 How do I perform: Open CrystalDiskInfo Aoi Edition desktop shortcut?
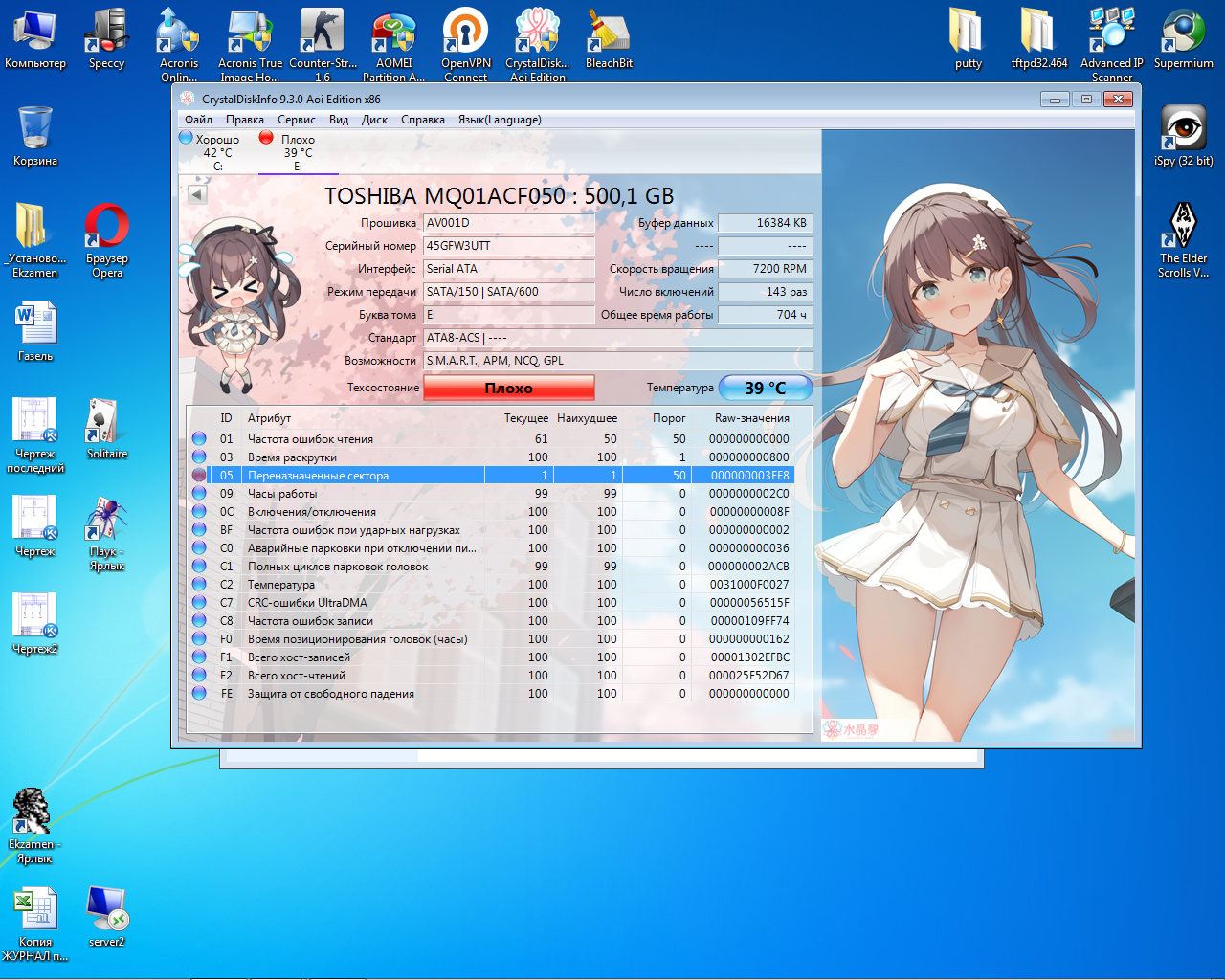point(537,44)
